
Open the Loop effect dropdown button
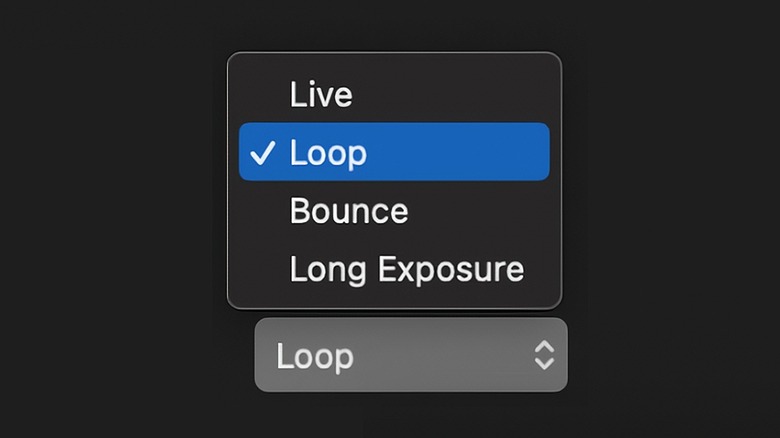click(x=411, y=355)
